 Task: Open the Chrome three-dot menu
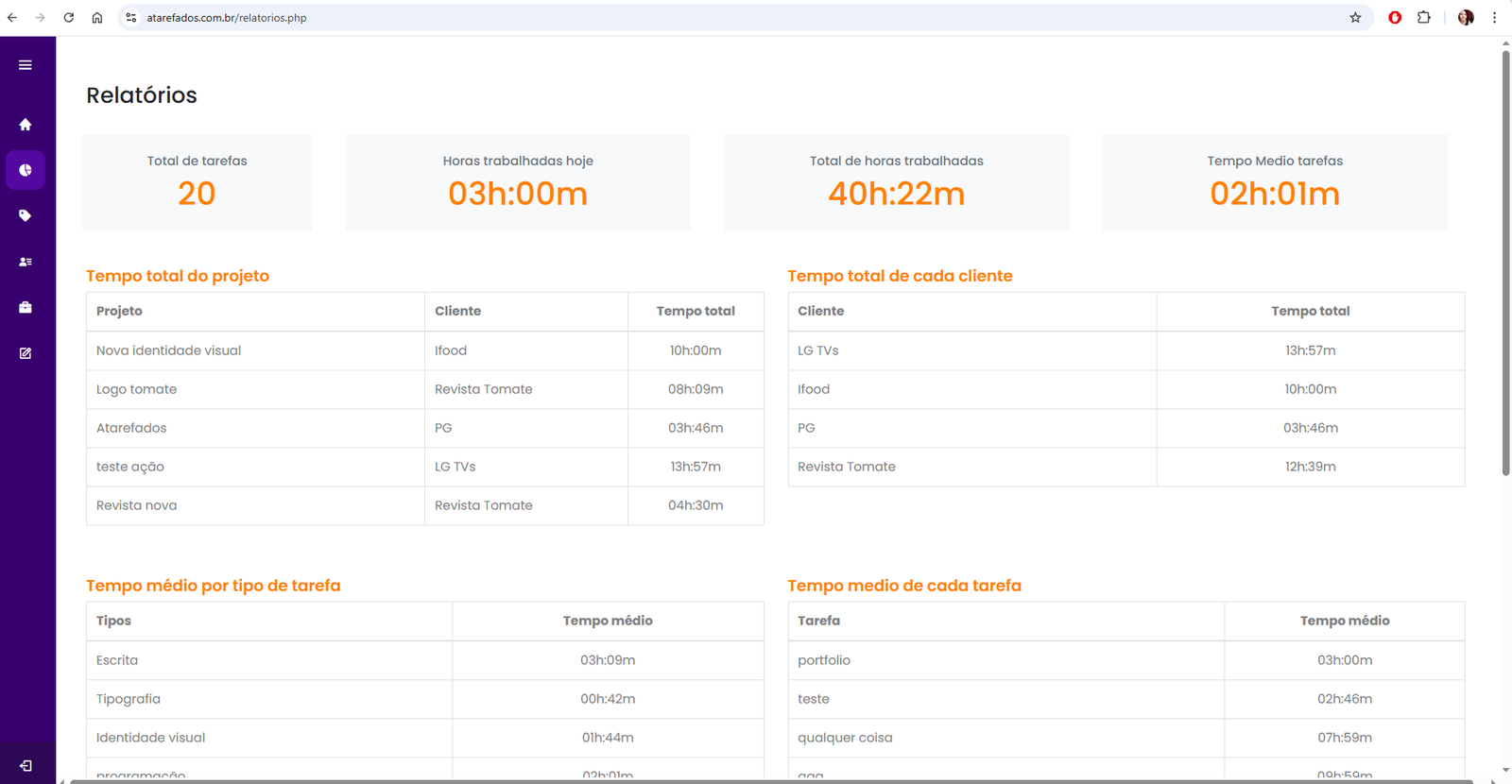pos(1494,18)
